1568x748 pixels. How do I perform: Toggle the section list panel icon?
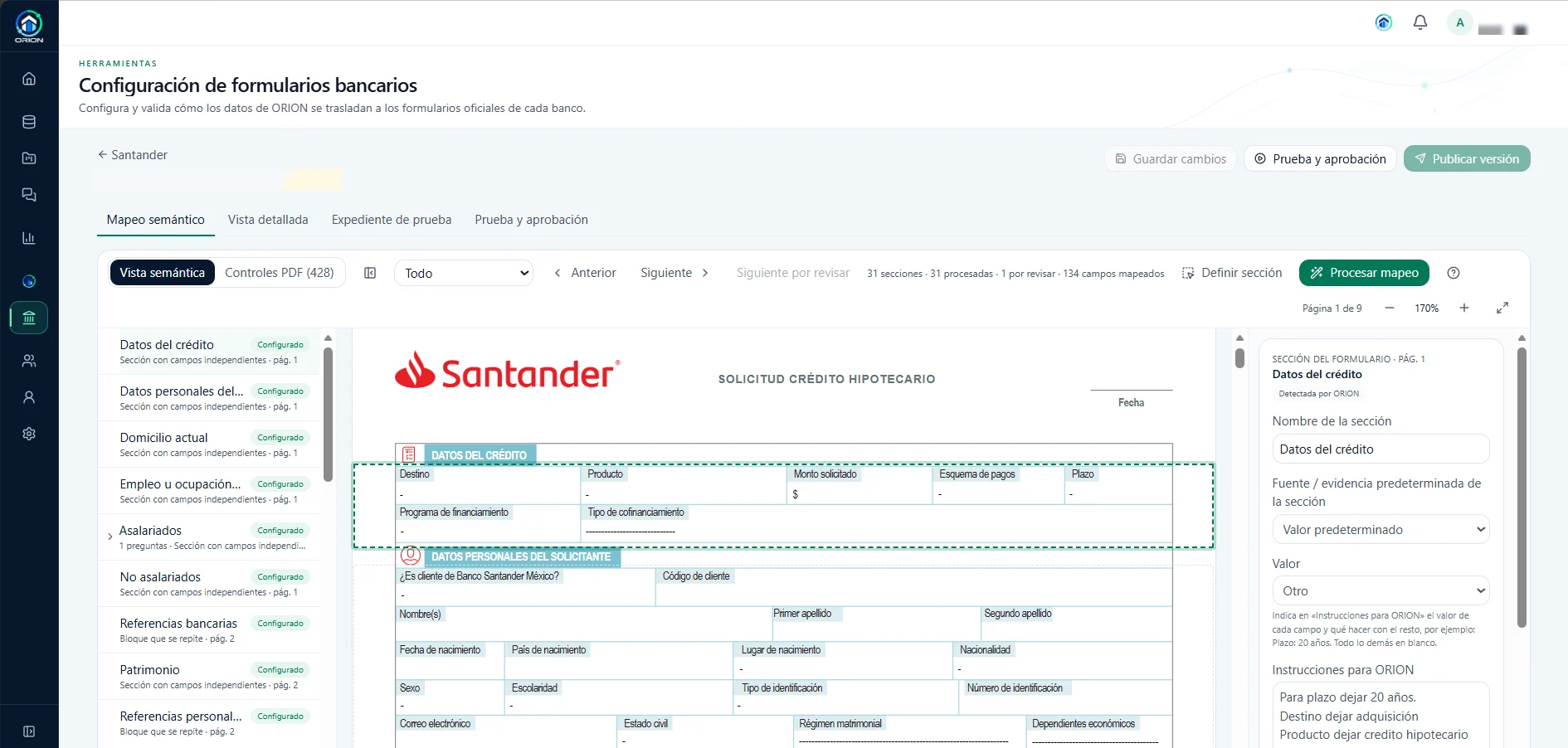(371, 273)
